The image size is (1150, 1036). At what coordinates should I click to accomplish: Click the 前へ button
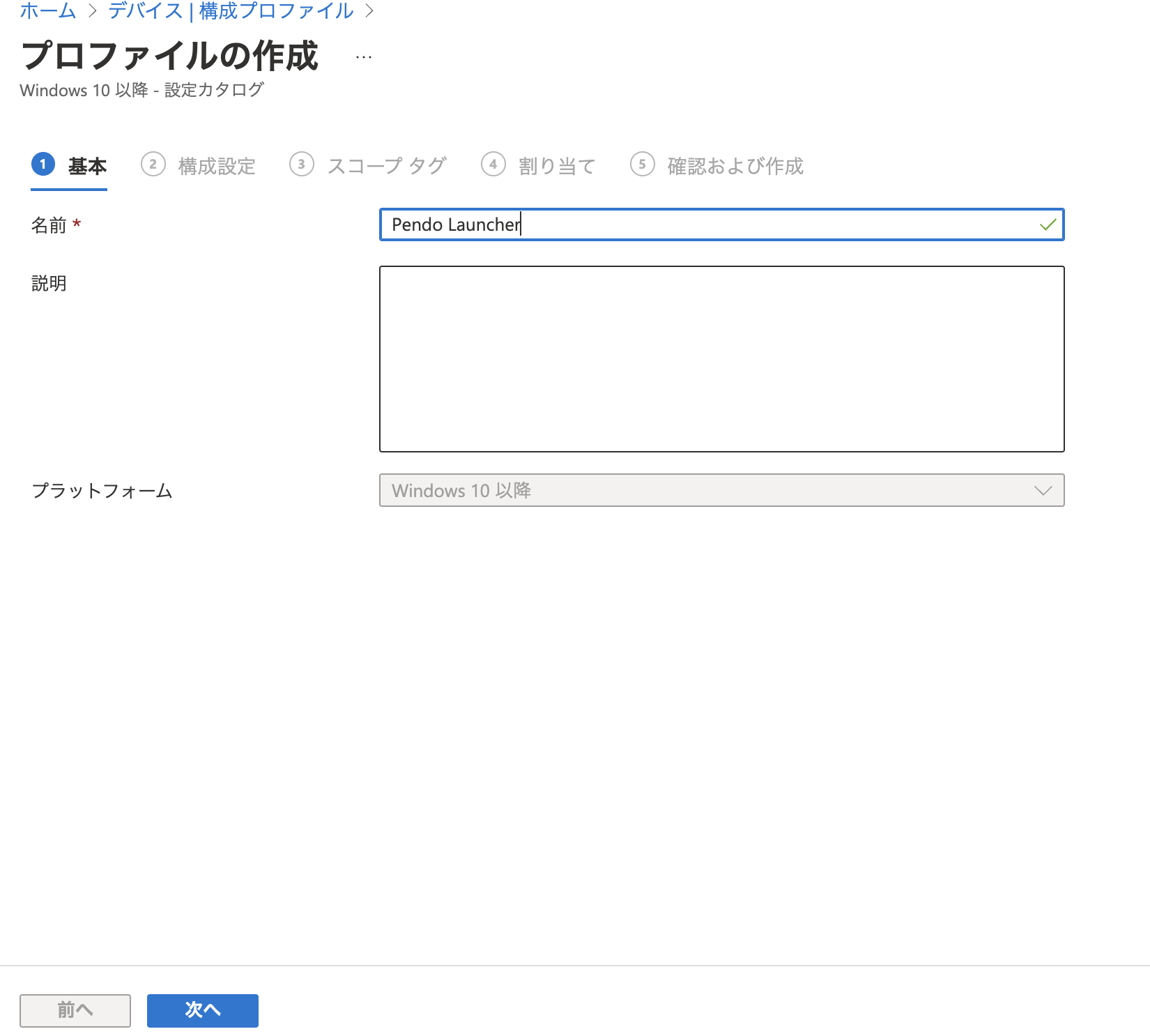coord(75,1010)
